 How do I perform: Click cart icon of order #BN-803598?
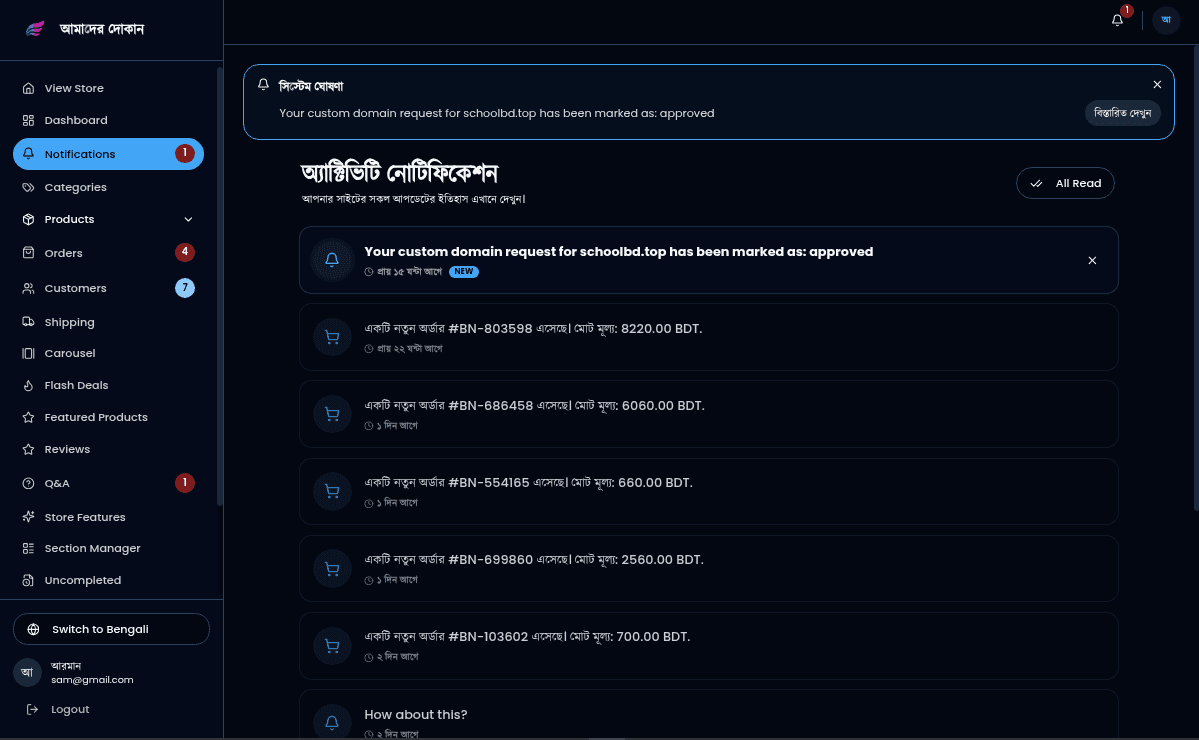[332, 337]
